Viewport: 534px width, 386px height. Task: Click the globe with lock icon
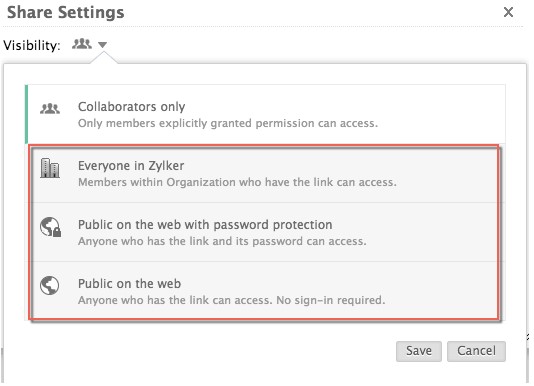pos(50,227)
